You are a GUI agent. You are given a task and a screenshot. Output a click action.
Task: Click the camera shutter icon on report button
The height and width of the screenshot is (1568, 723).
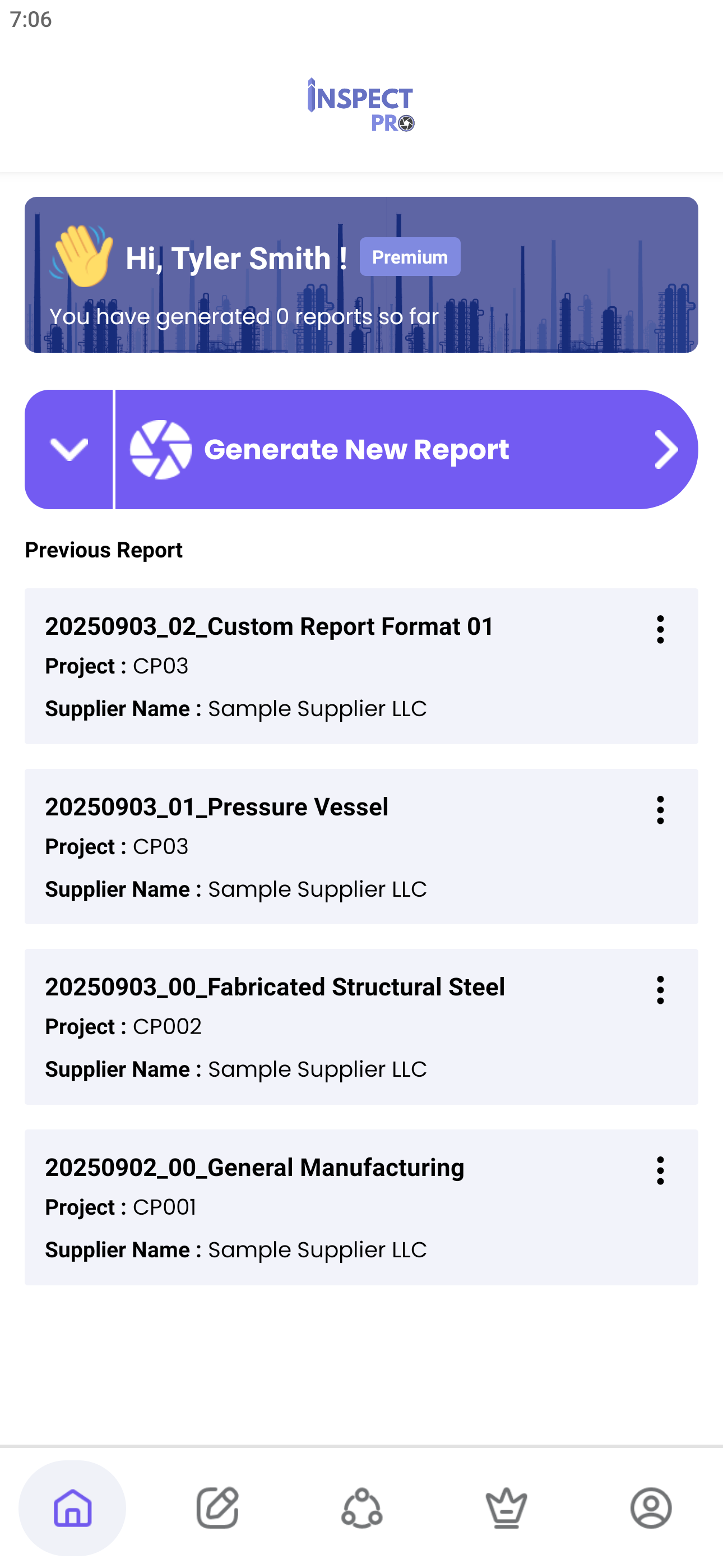pos(161,449)
